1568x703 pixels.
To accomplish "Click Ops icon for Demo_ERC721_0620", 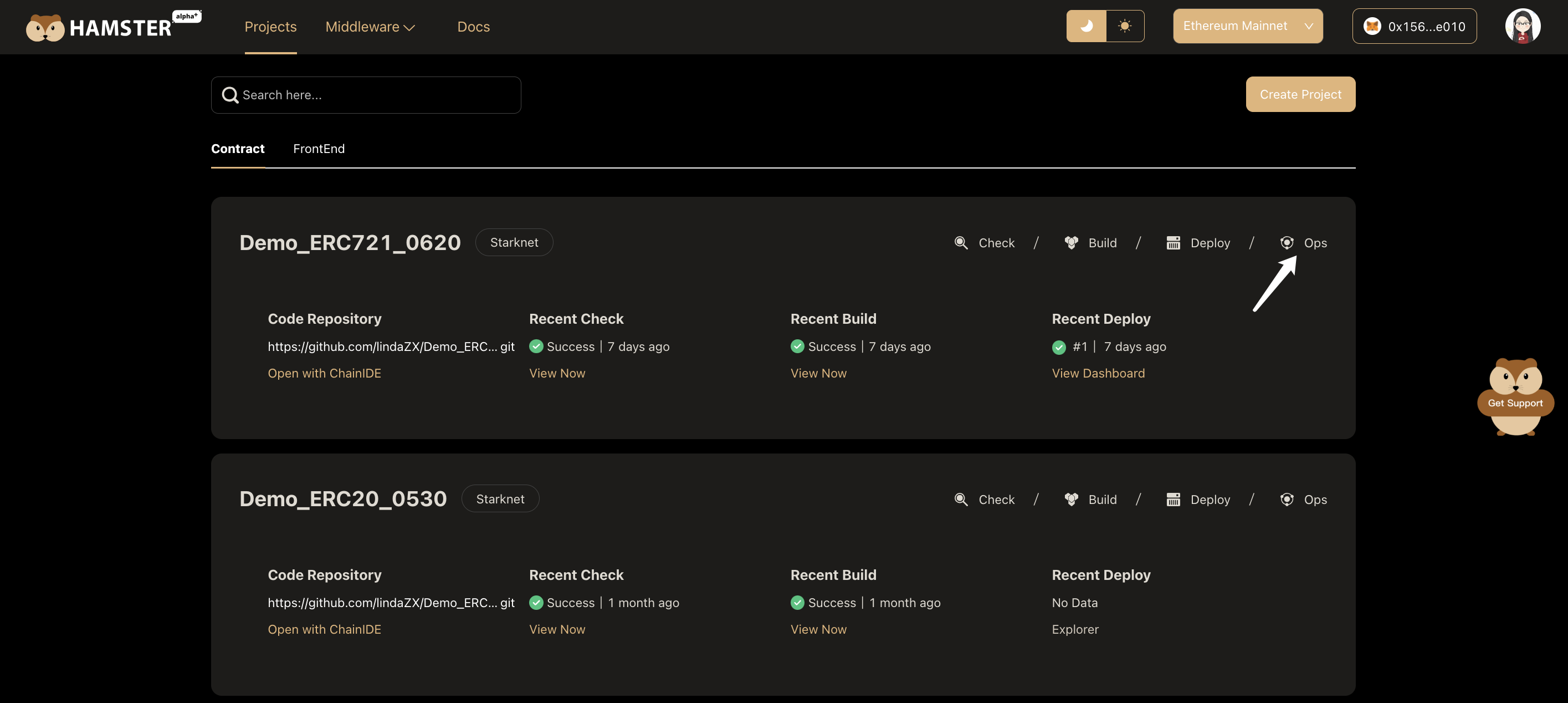I will 1287,243.
